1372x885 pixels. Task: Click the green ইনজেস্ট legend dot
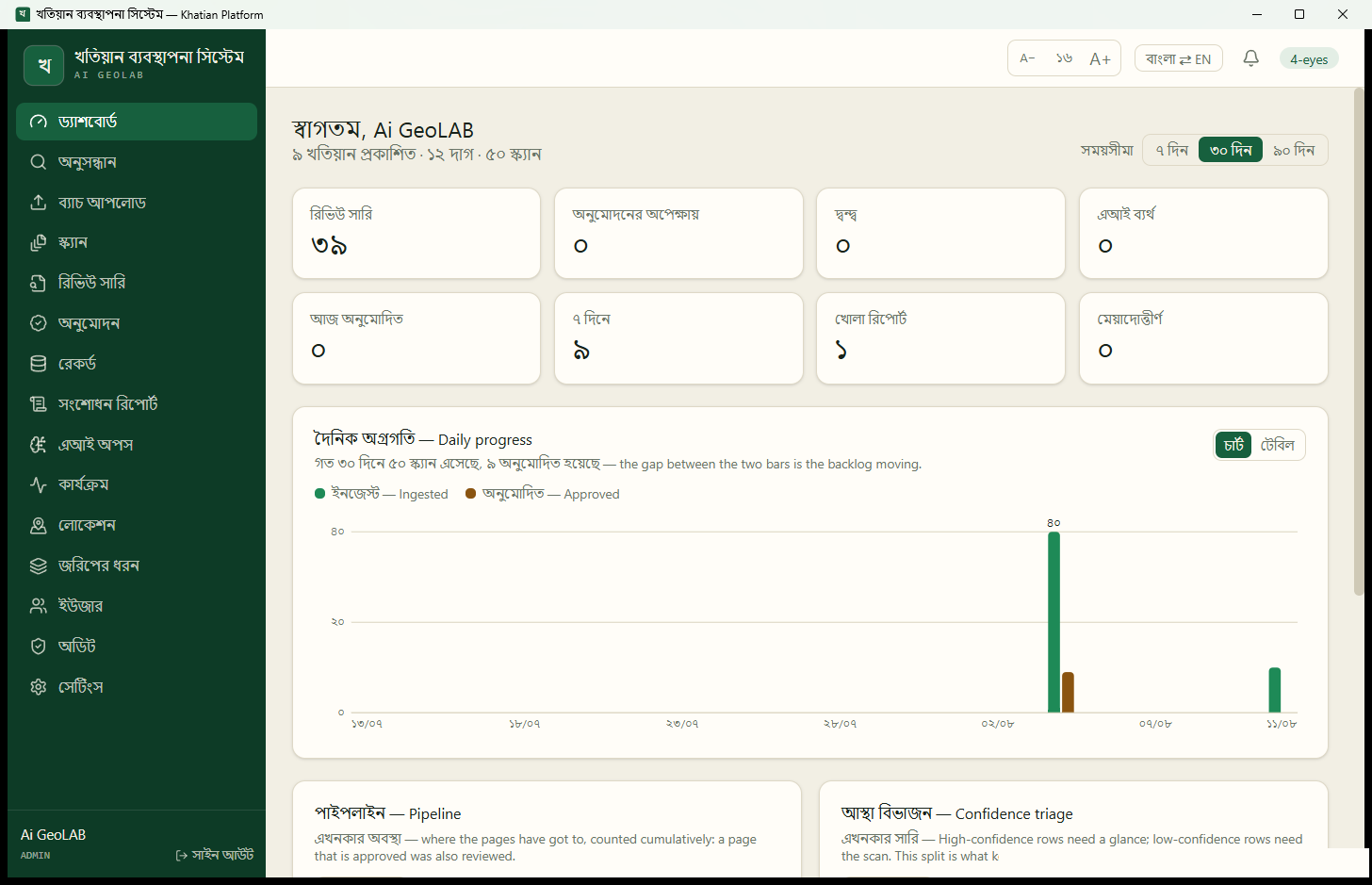[320, 493]
